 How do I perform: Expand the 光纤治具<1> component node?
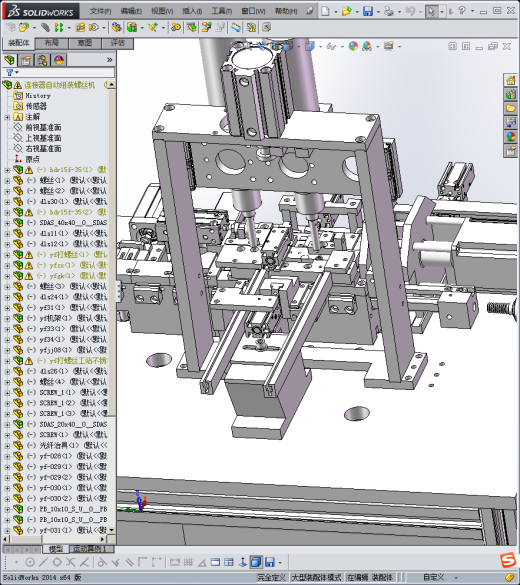coord(7,445)
